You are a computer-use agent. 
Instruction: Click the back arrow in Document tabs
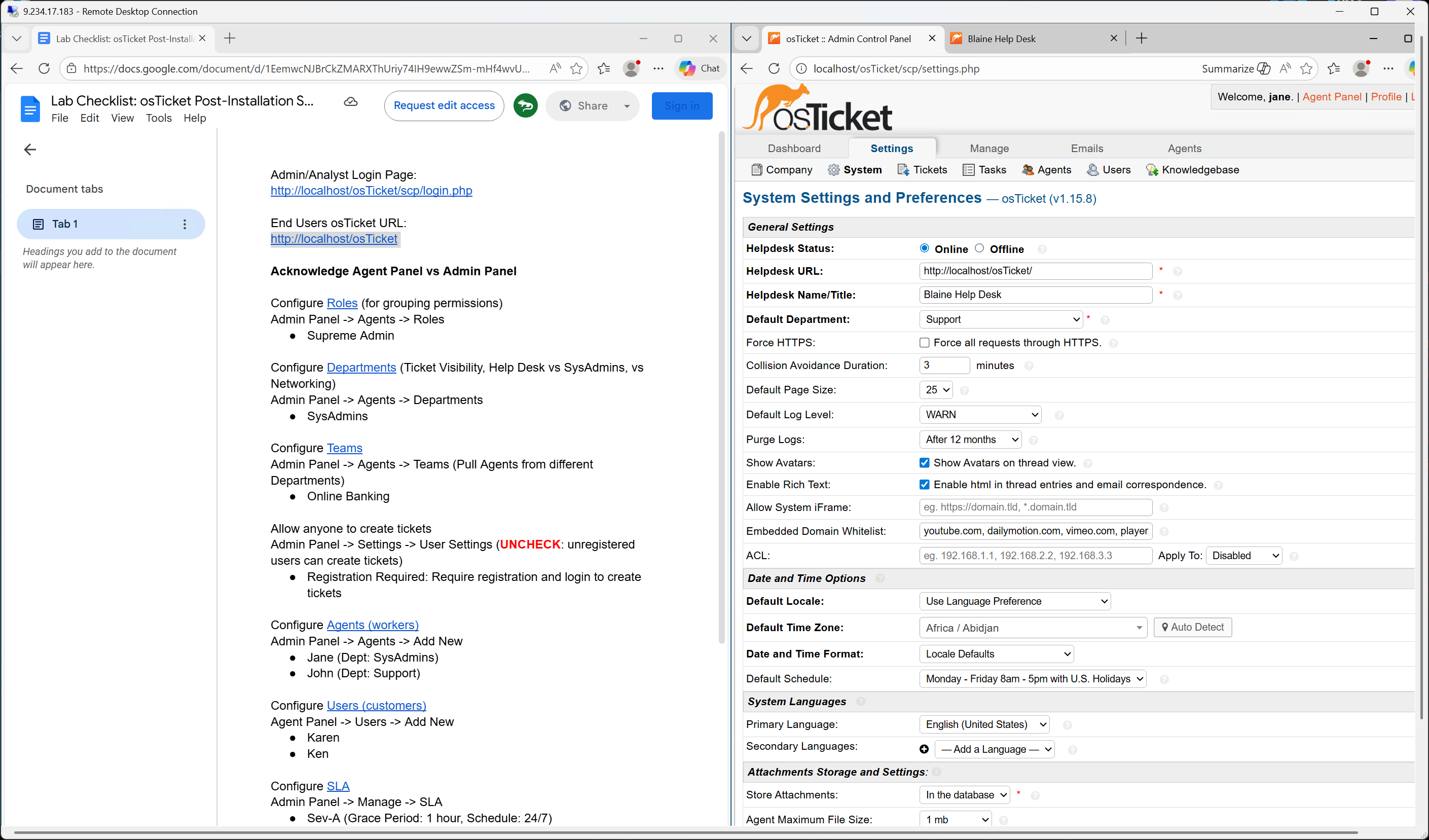30,149
